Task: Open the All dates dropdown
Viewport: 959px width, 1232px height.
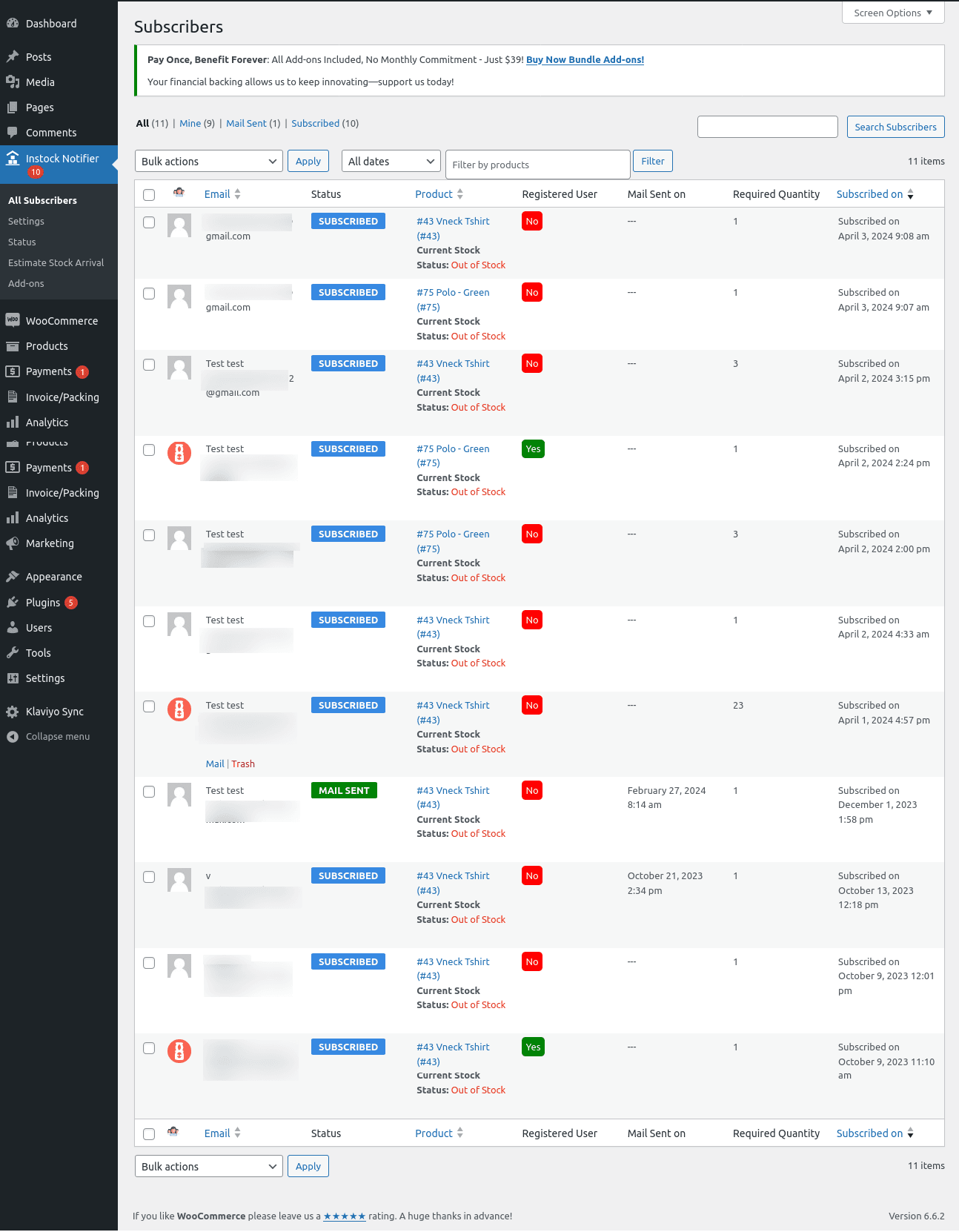Action: click(x=391, y=161)
